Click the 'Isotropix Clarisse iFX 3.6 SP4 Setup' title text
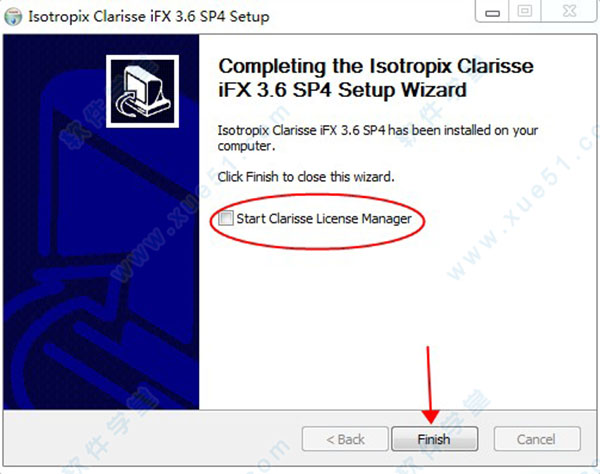Screen dimensions: 600x474 [x=149, y=17]
